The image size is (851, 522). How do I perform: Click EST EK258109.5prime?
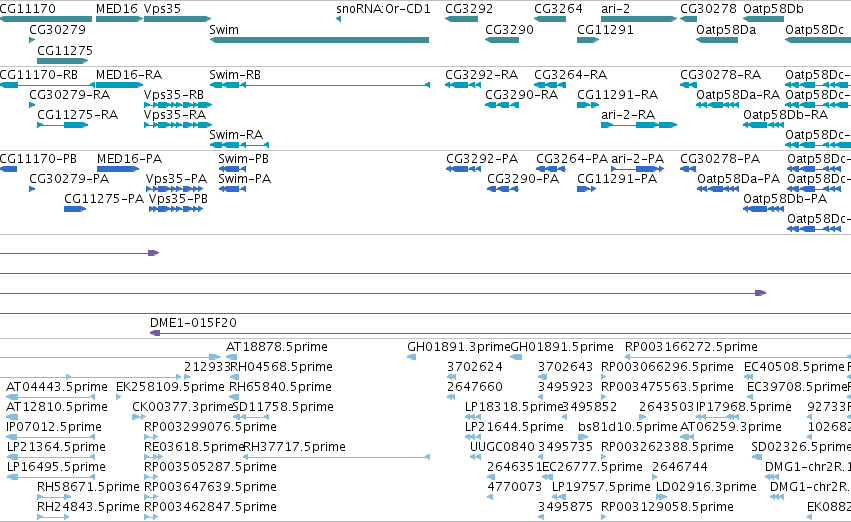pos(170,387)
